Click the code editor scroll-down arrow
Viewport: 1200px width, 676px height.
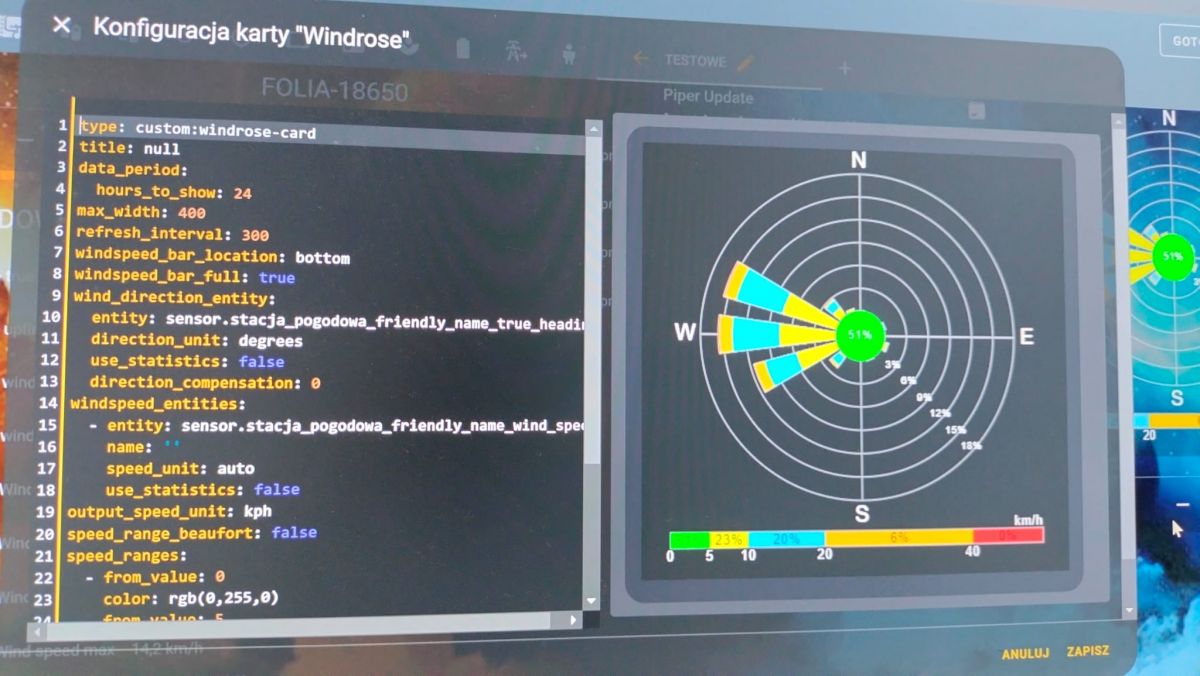[x=591, y=600]
